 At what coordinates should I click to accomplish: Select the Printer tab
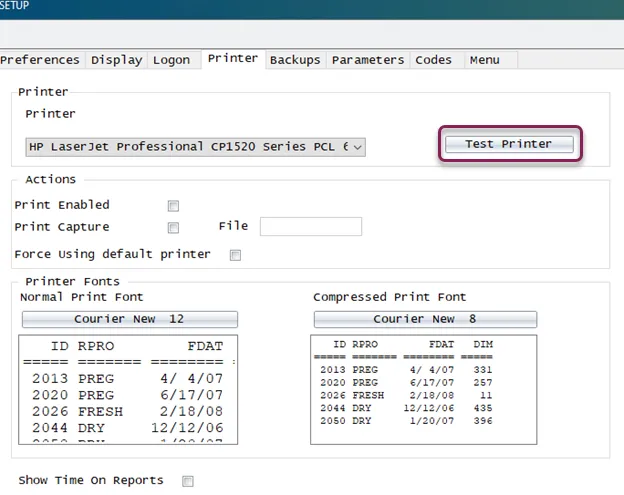tap(233, 58)
